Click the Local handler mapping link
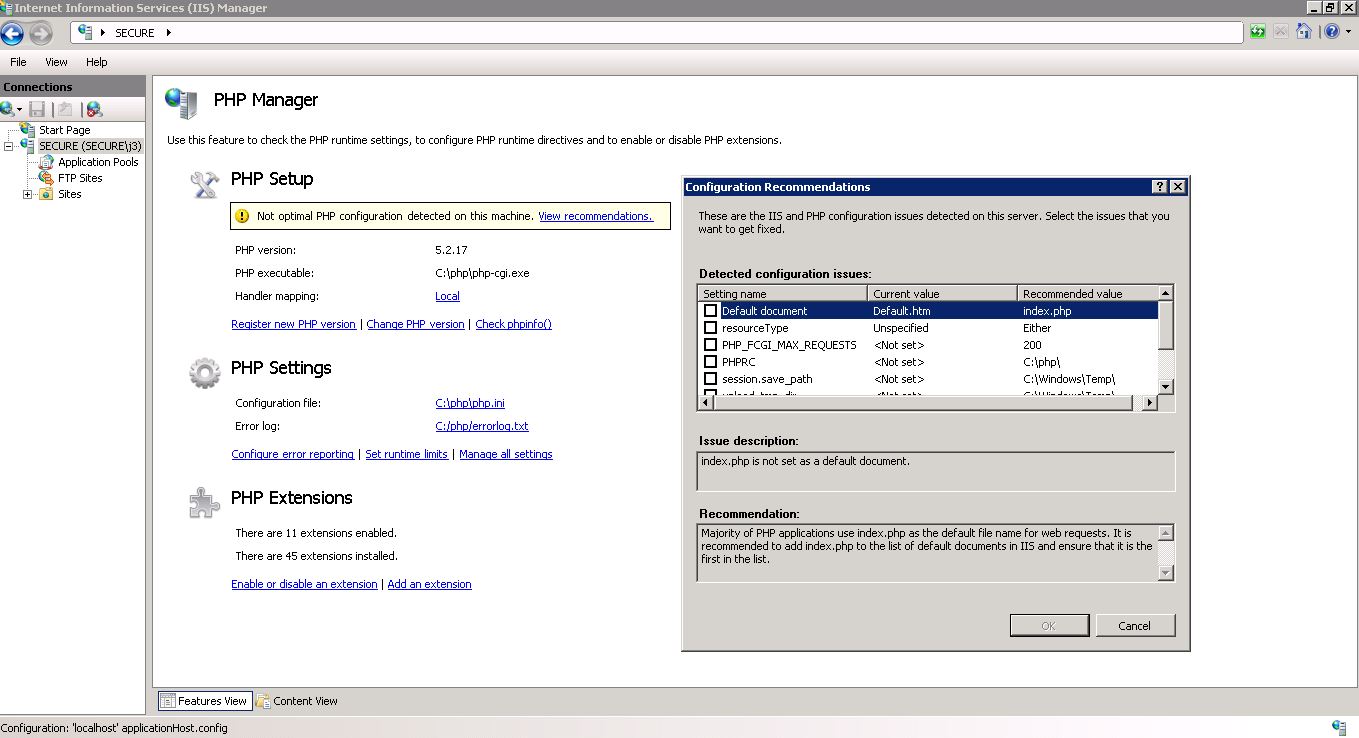 coord(447,296)
